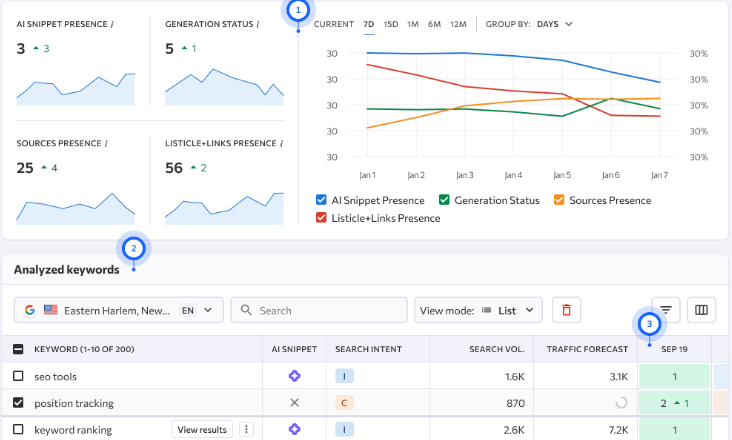Click the X icon in position tracking row
Image resolution: width=732 pixels, height=440 pixels.
(x=294, y=403)
